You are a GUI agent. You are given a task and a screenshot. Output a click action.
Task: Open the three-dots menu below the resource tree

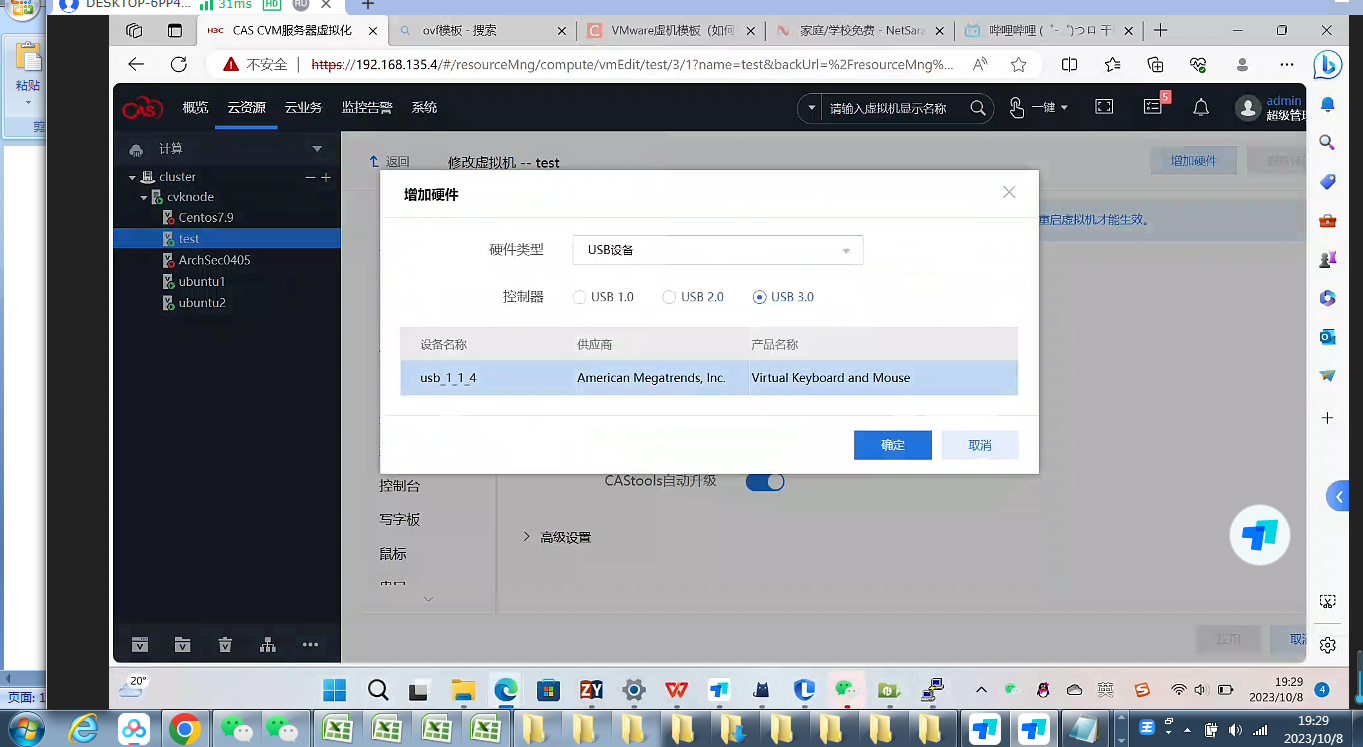pos(310,645)
